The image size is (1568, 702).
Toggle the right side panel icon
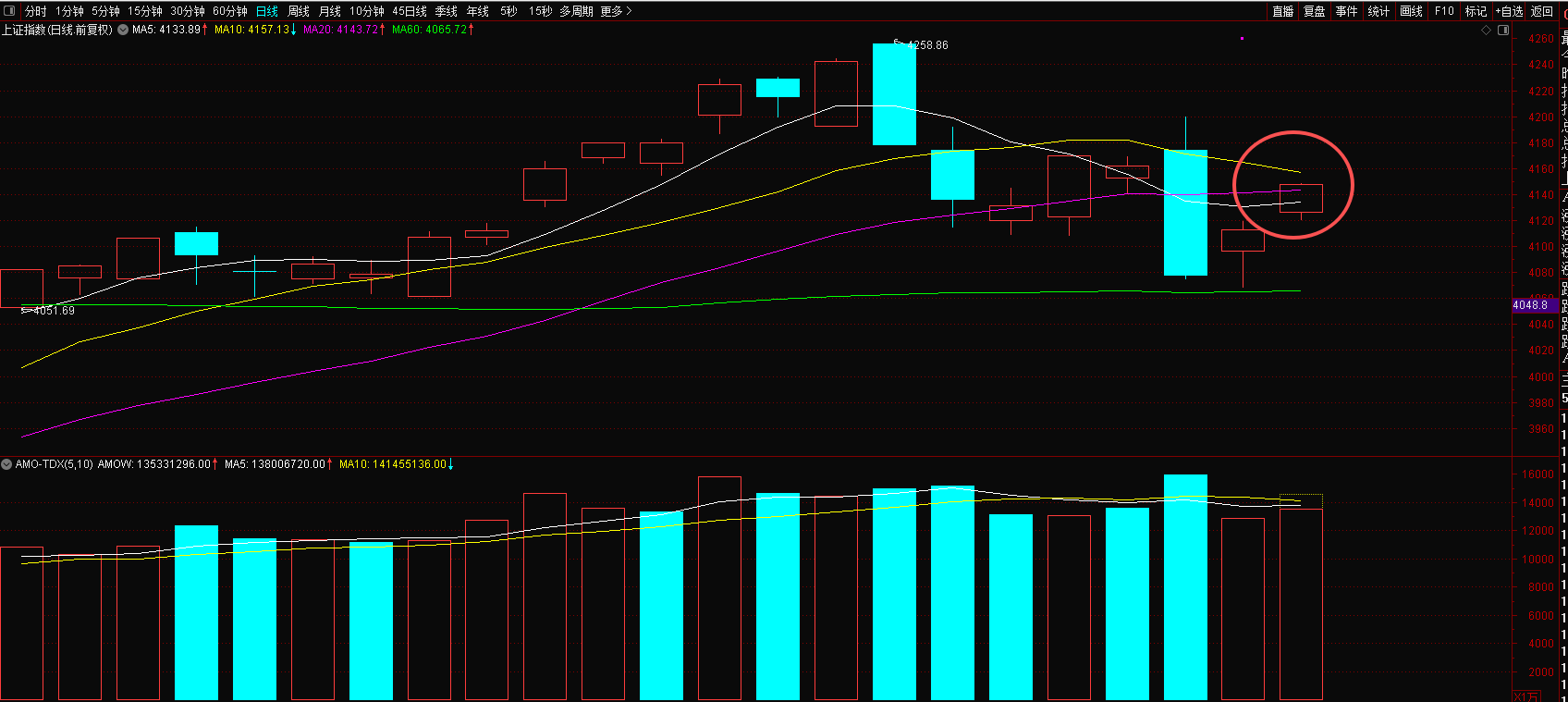(1503, 31)
